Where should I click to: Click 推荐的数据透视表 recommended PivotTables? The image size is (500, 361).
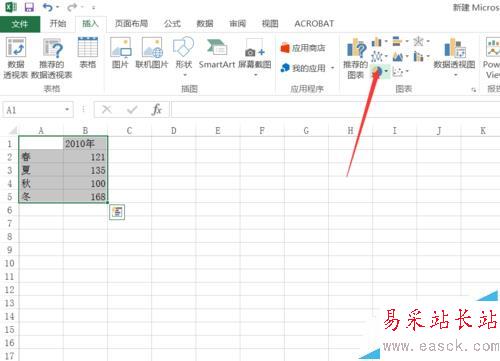(52, 58)
